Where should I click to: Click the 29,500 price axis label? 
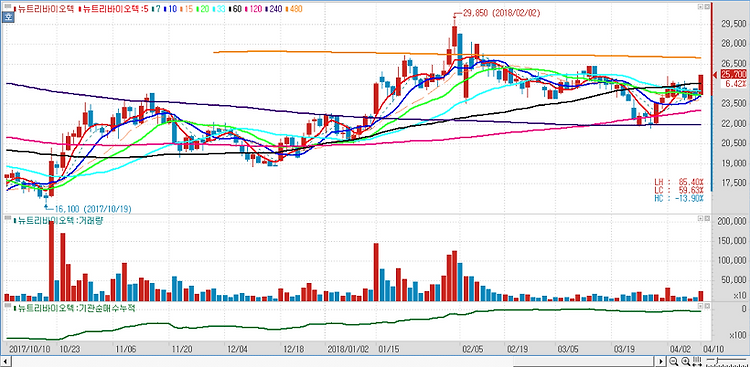733,24
